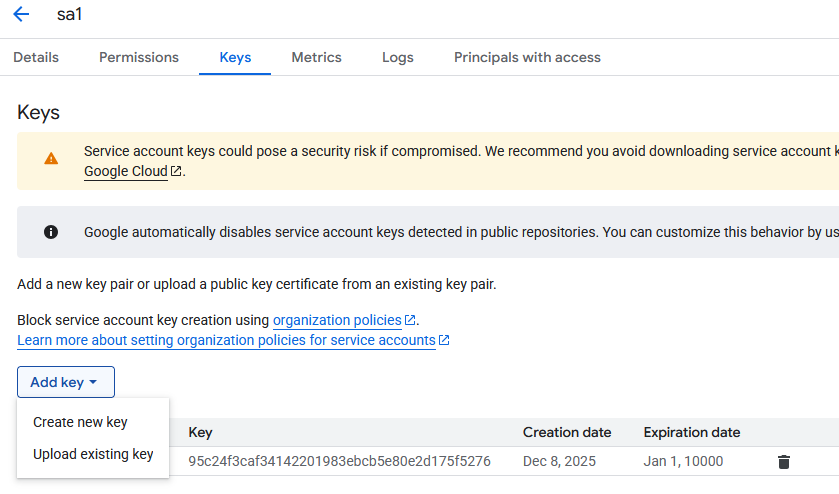Click the info circle icon in gray banner
Screen dimensions: 839x494
51,232
